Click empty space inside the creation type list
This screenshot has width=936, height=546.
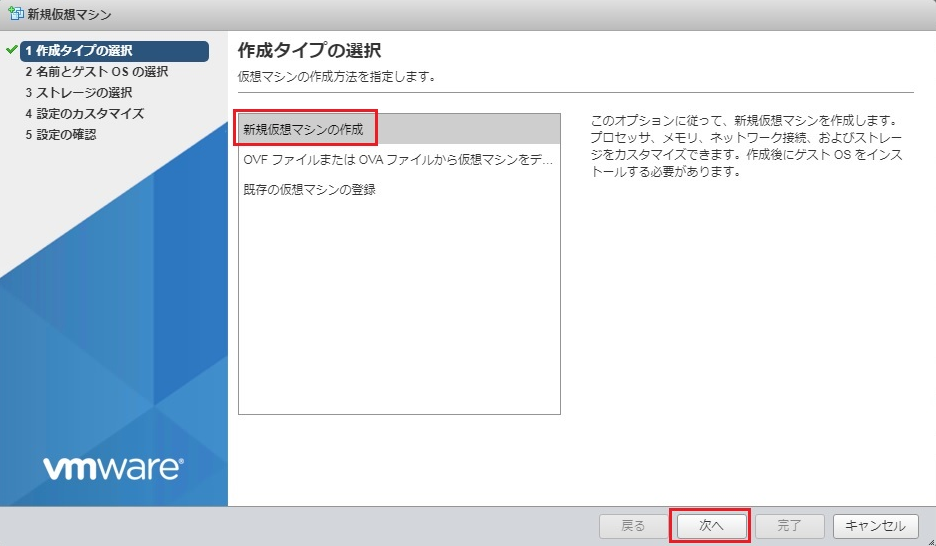point(398,320)
